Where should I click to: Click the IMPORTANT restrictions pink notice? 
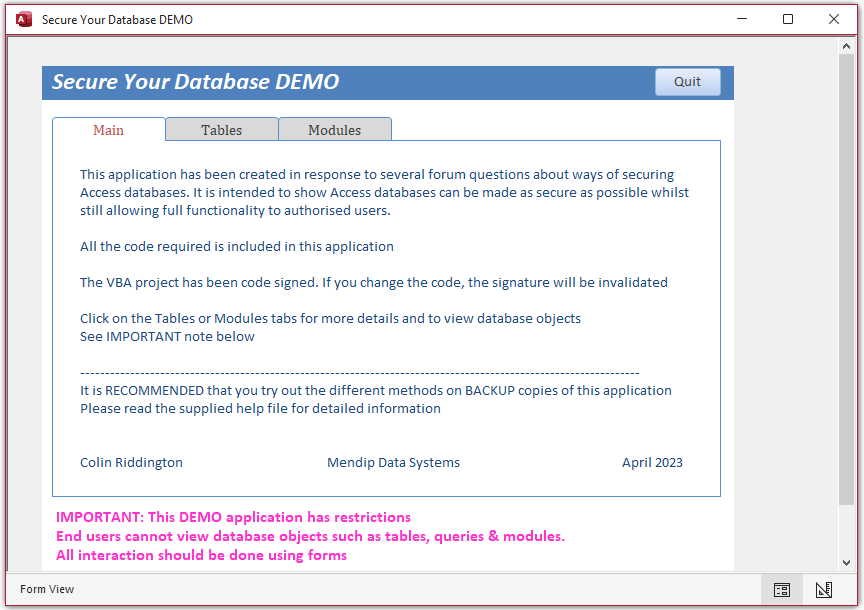(x=310, y=536)
